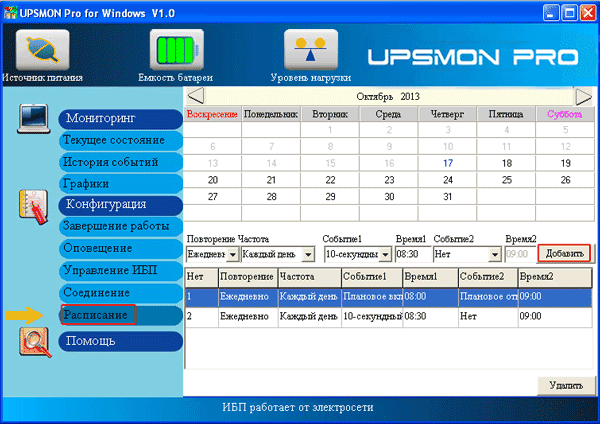Open the Конфигурация section
600x424 pixels.
(x=121, y=205)
